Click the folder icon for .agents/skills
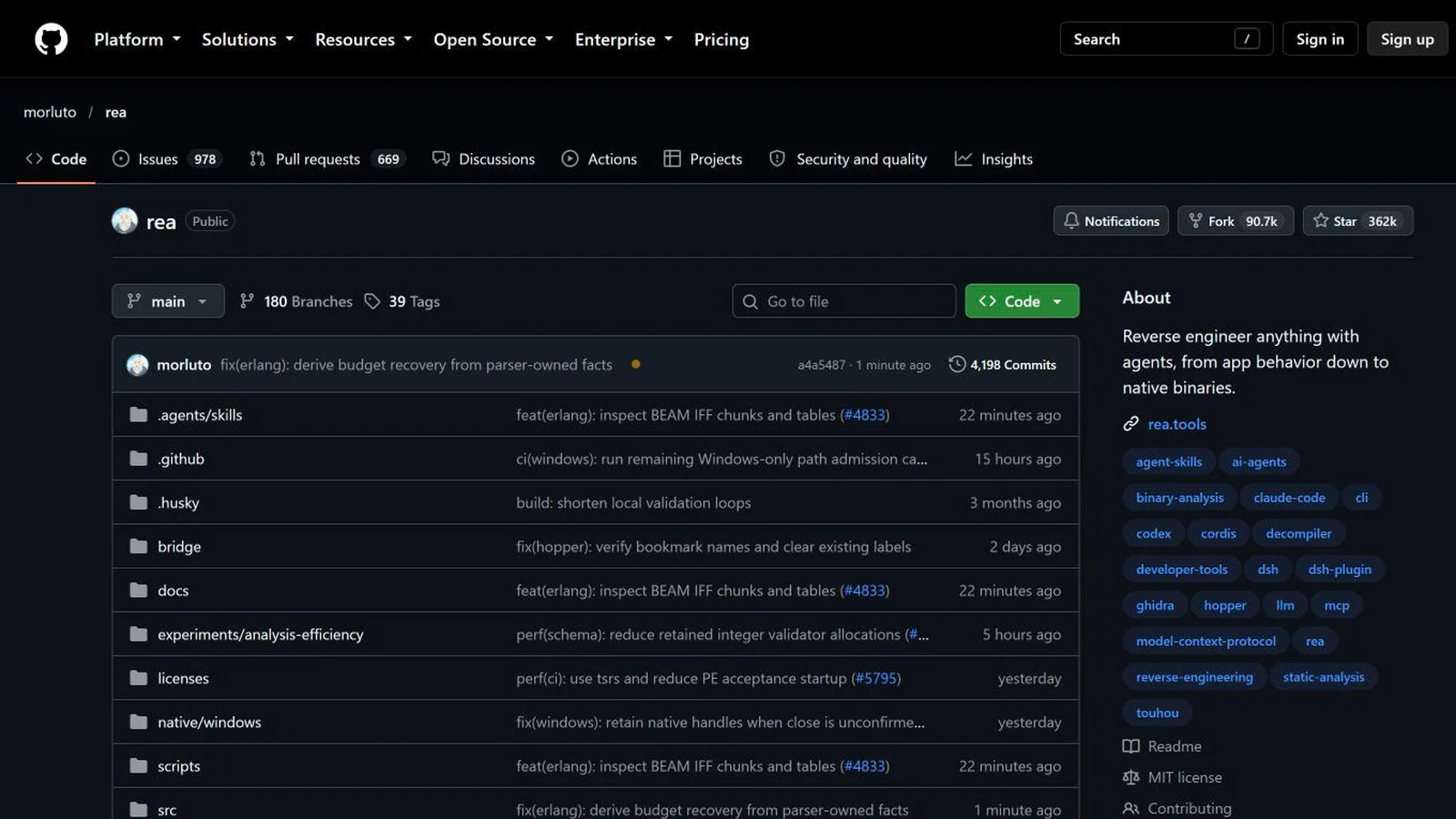 (x=138, y=415)
